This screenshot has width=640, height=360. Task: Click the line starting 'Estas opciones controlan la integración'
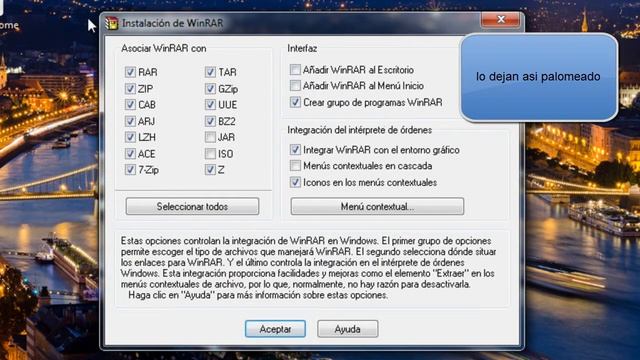pos(306,241)
